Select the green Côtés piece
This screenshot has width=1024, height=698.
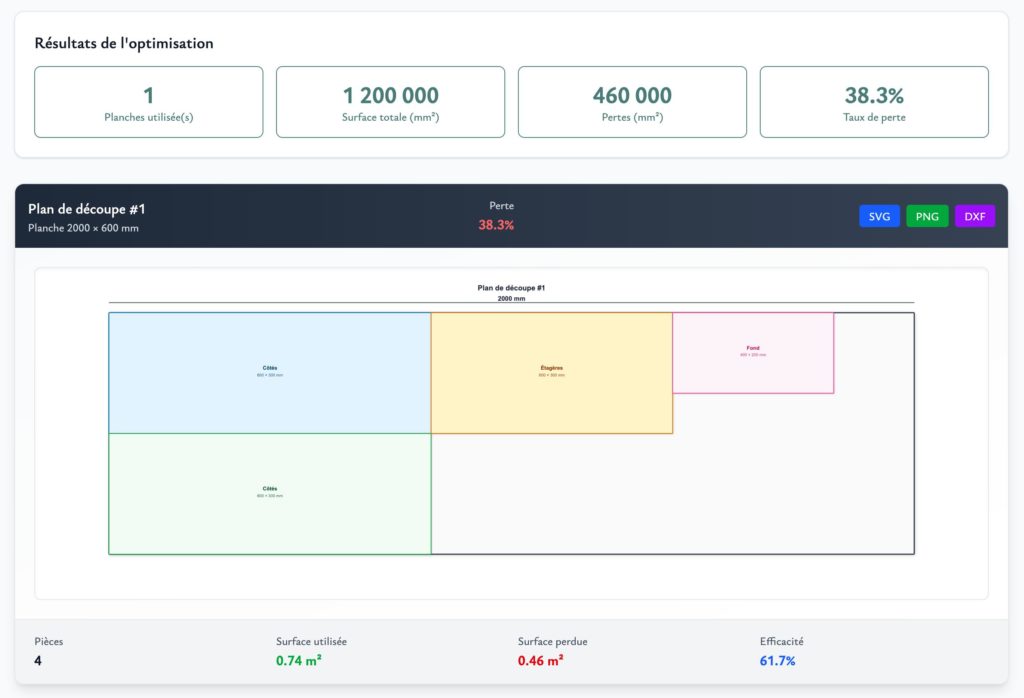tap(270, 493)
